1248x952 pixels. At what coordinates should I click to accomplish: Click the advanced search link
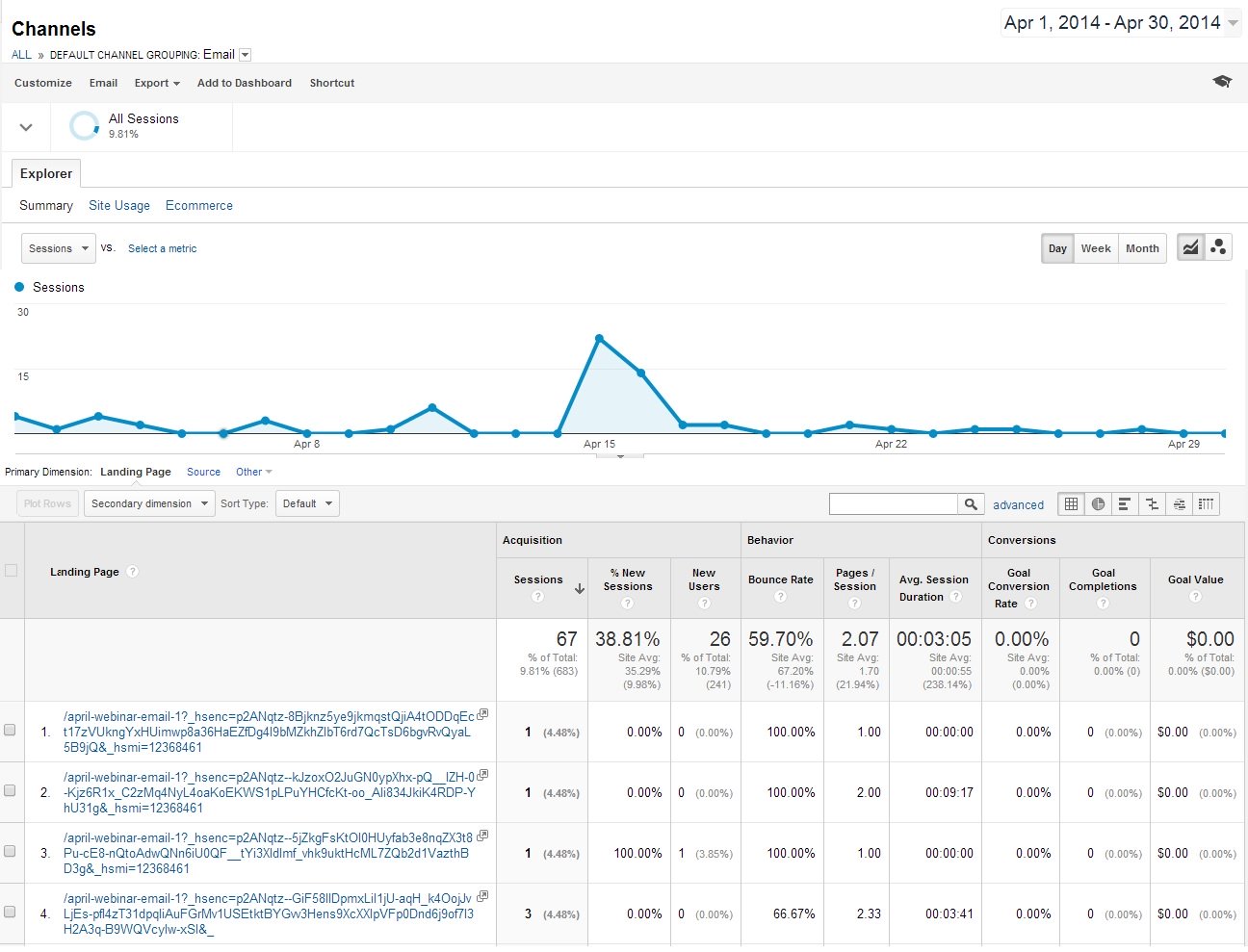pyautogui.click(x=1018, y=504)
